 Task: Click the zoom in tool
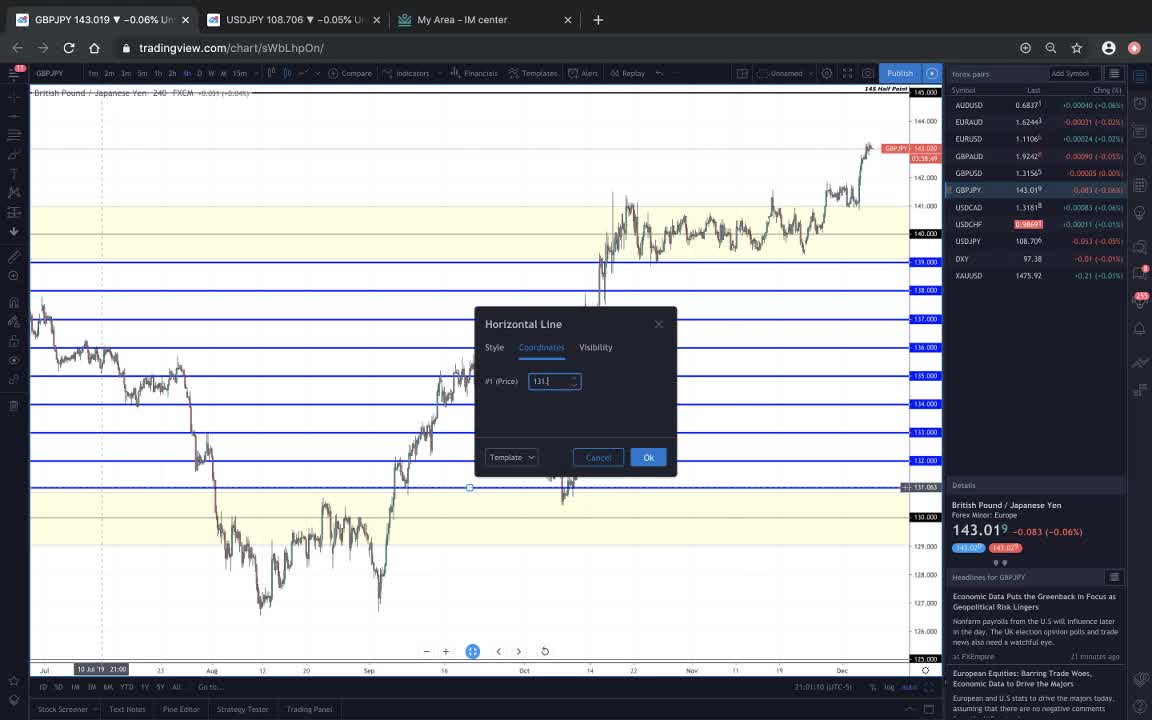(14, 276)
